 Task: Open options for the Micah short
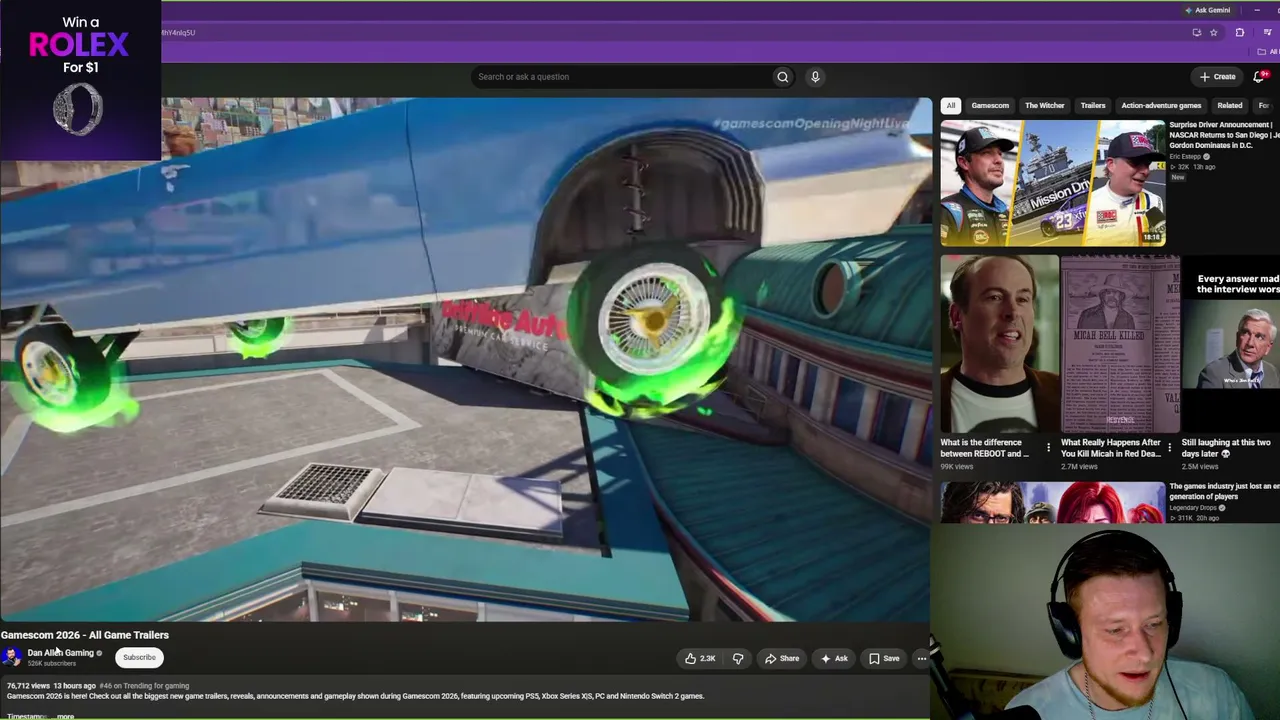pos(1169,447)
